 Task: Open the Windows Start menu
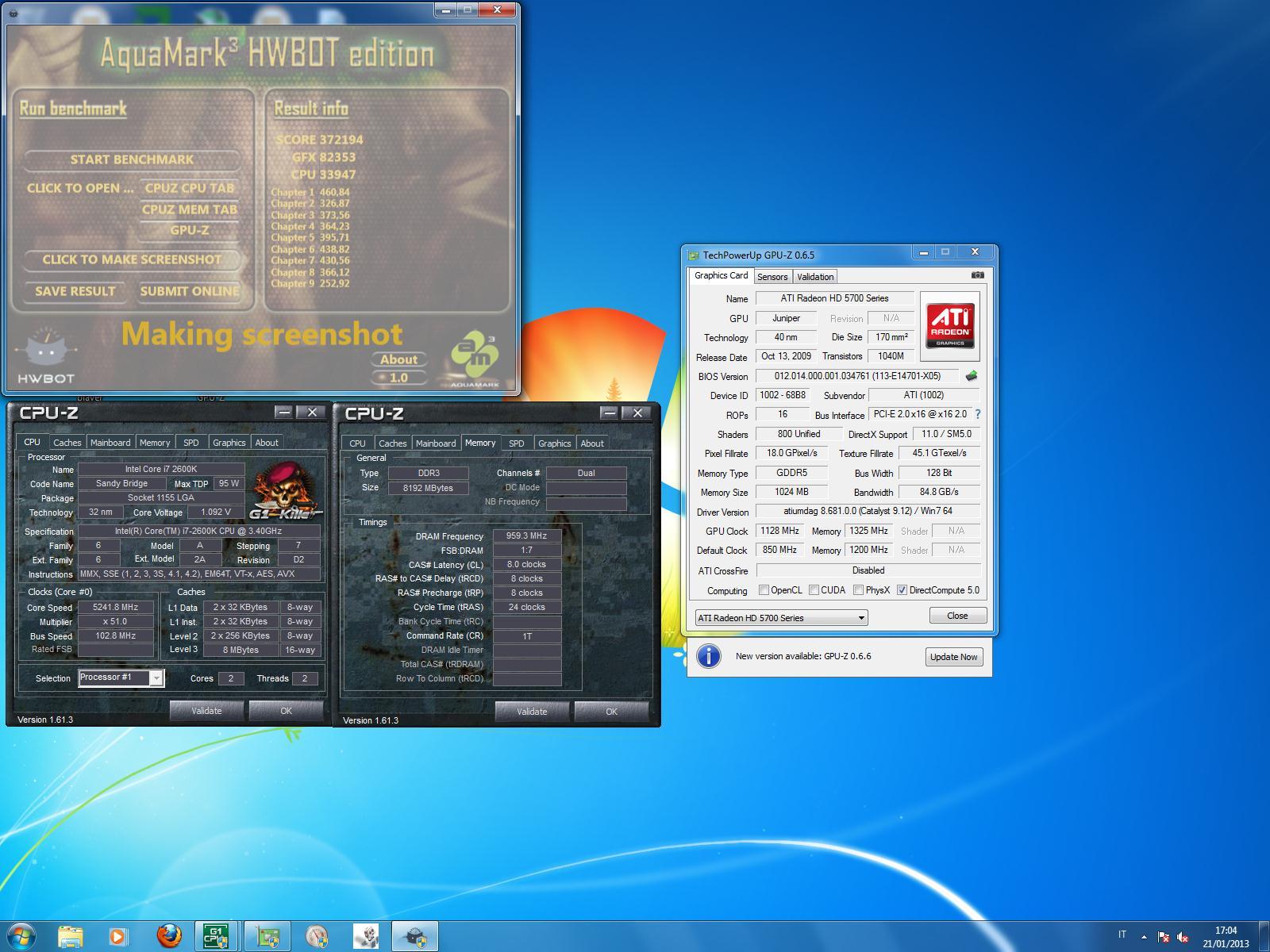21,936
